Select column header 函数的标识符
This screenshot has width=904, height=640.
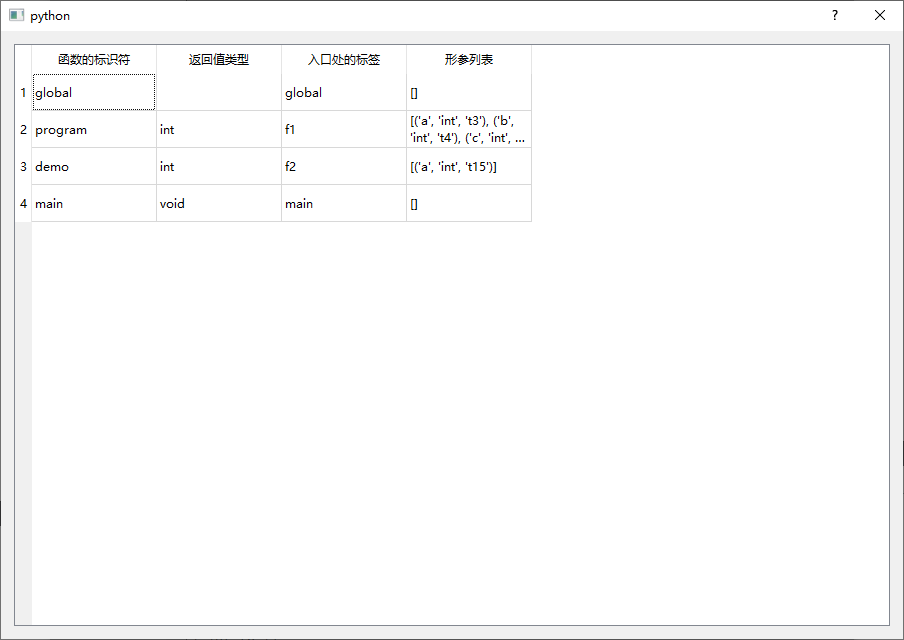pos(94,59)
